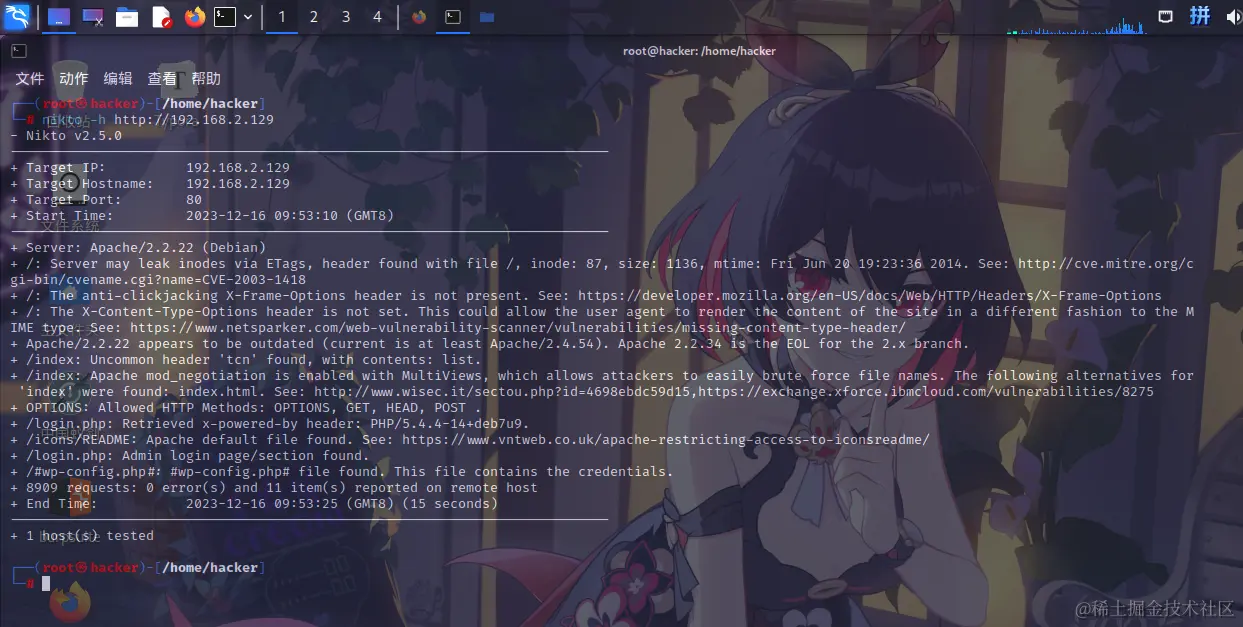
Task: Click the netsparker.com missing-content-type-header link
Action: tap(517, 328)
